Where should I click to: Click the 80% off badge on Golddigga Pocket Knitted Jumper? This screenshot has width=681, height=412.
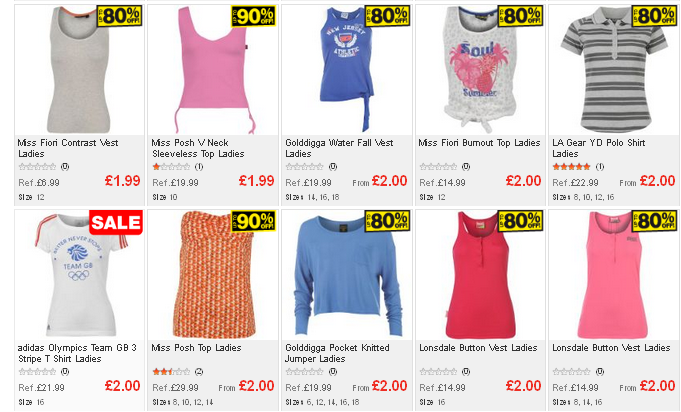(x=387, y=221)
